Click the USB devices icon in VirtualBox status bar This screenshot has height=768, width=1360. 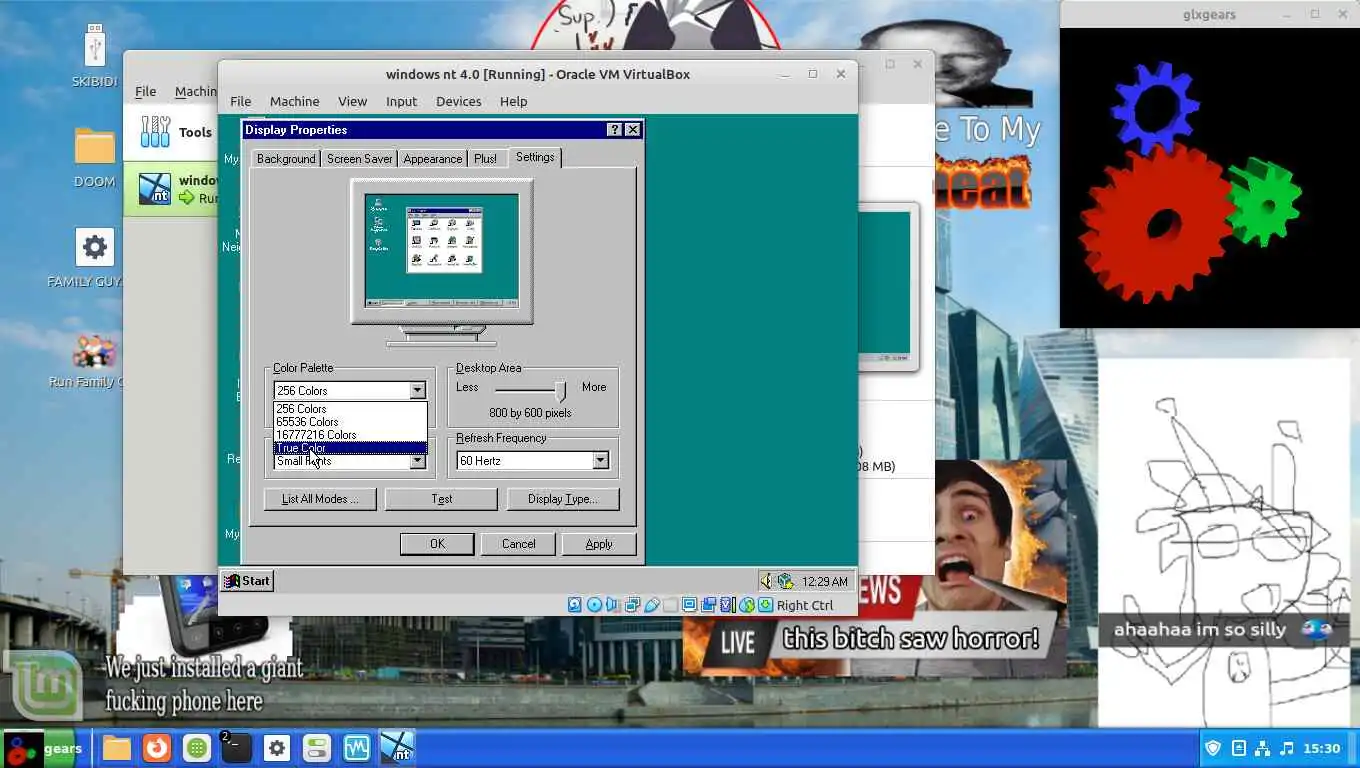pyautogui.click(x=652, y=605)
